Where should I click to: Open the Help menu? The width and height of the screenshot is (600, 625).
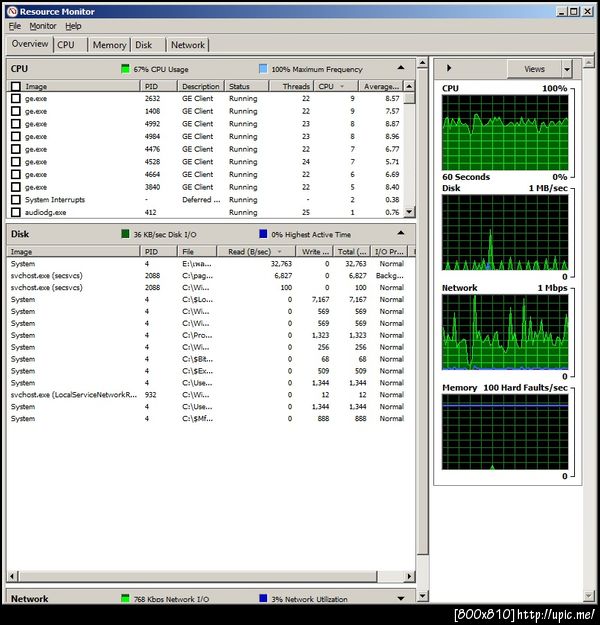tap(73, 26)
